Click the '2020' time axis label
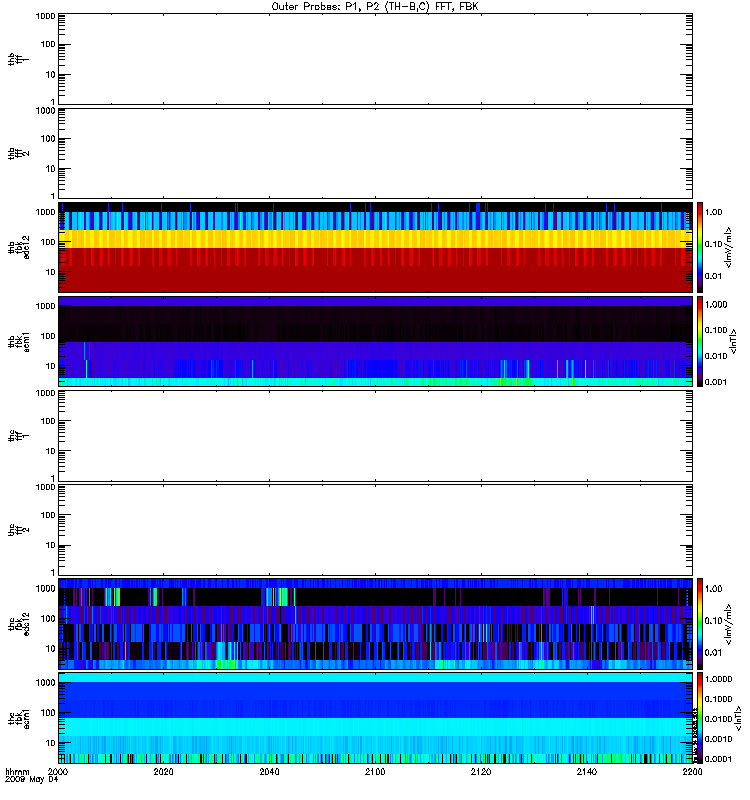750x800 pixels. point(163,771)
